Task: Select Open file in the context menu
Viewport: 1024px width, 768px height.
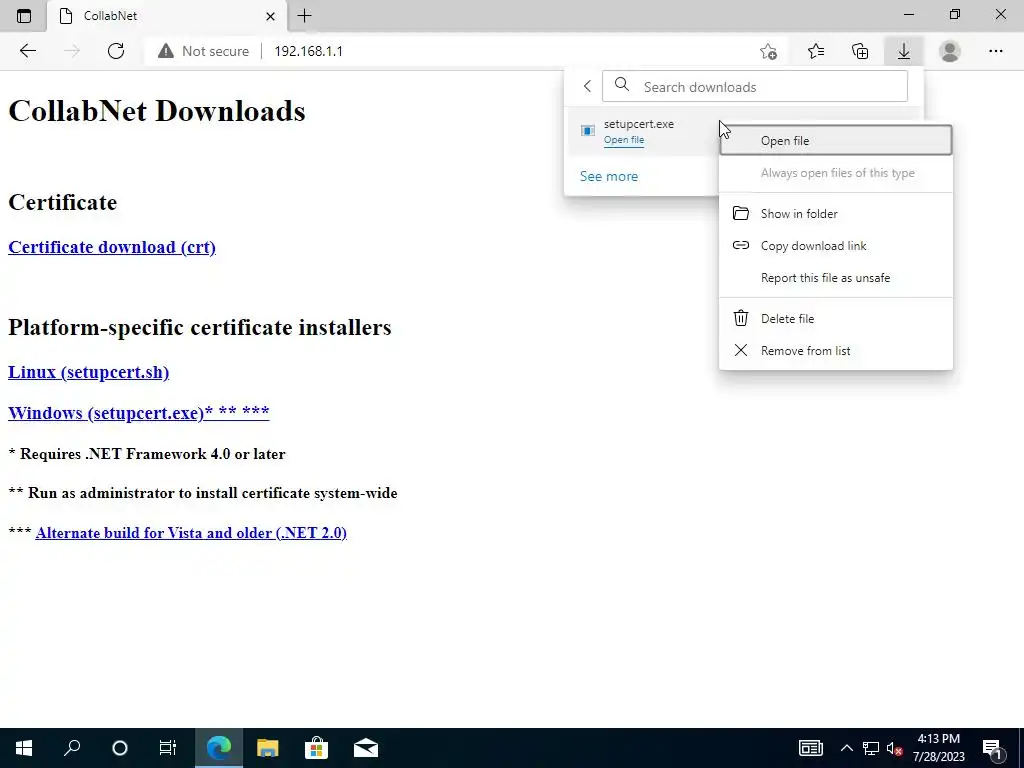Action: click(835, 140)
